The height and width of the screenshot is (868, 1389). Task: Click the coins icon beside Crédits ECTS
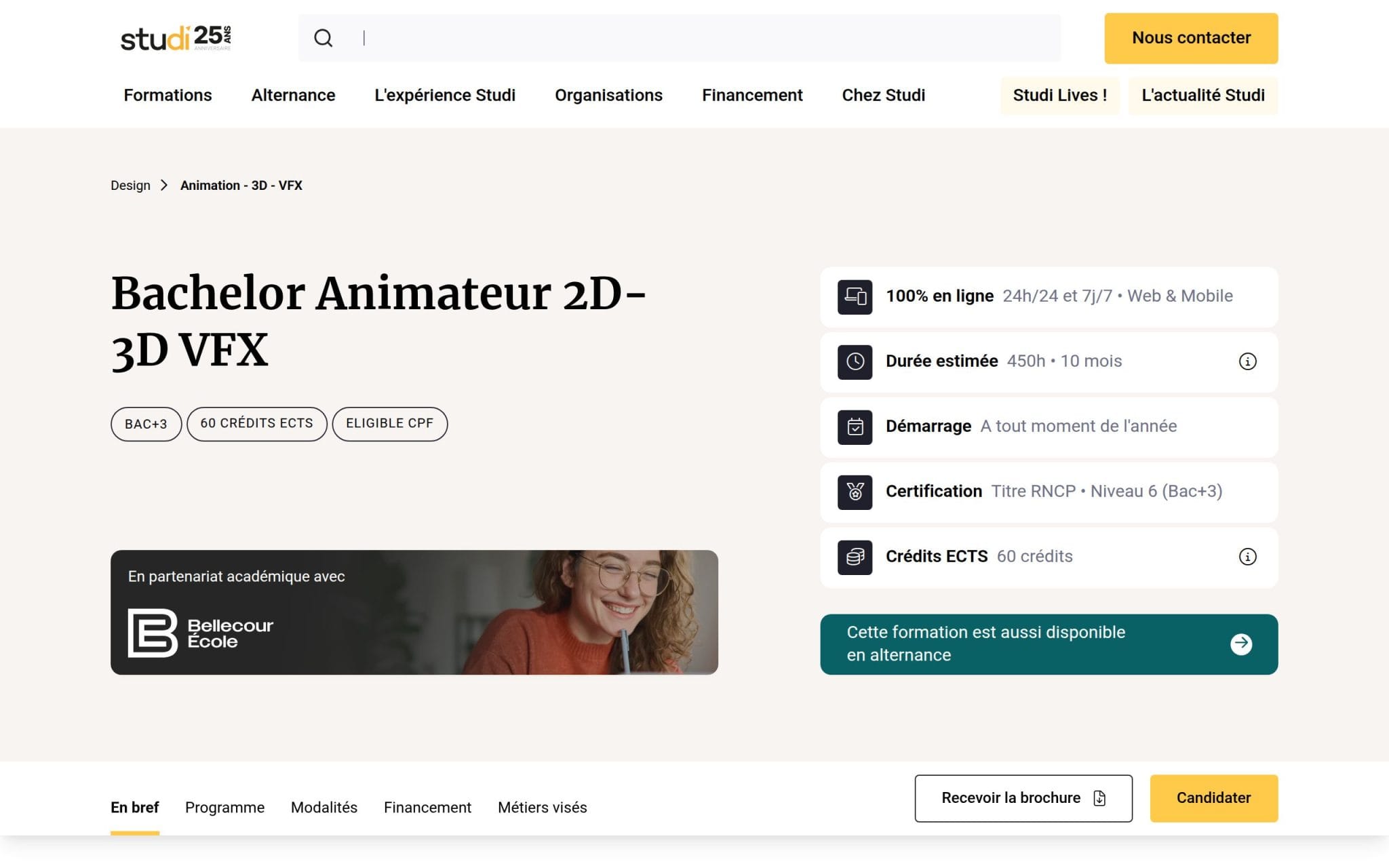coord(855,557)
